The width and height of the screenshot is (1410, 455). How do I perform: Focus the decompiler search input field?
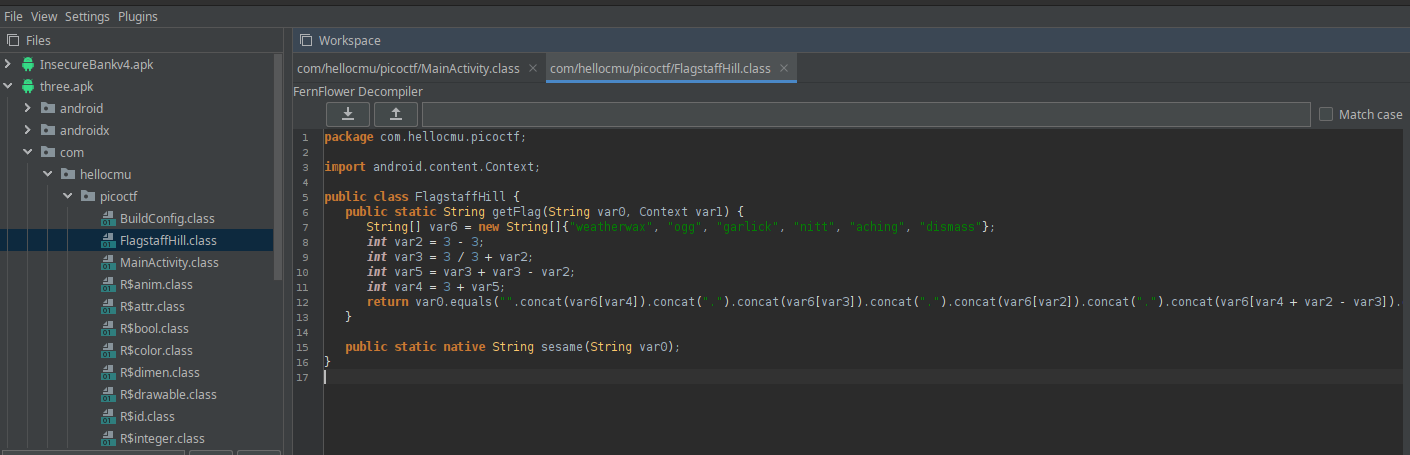866,114
